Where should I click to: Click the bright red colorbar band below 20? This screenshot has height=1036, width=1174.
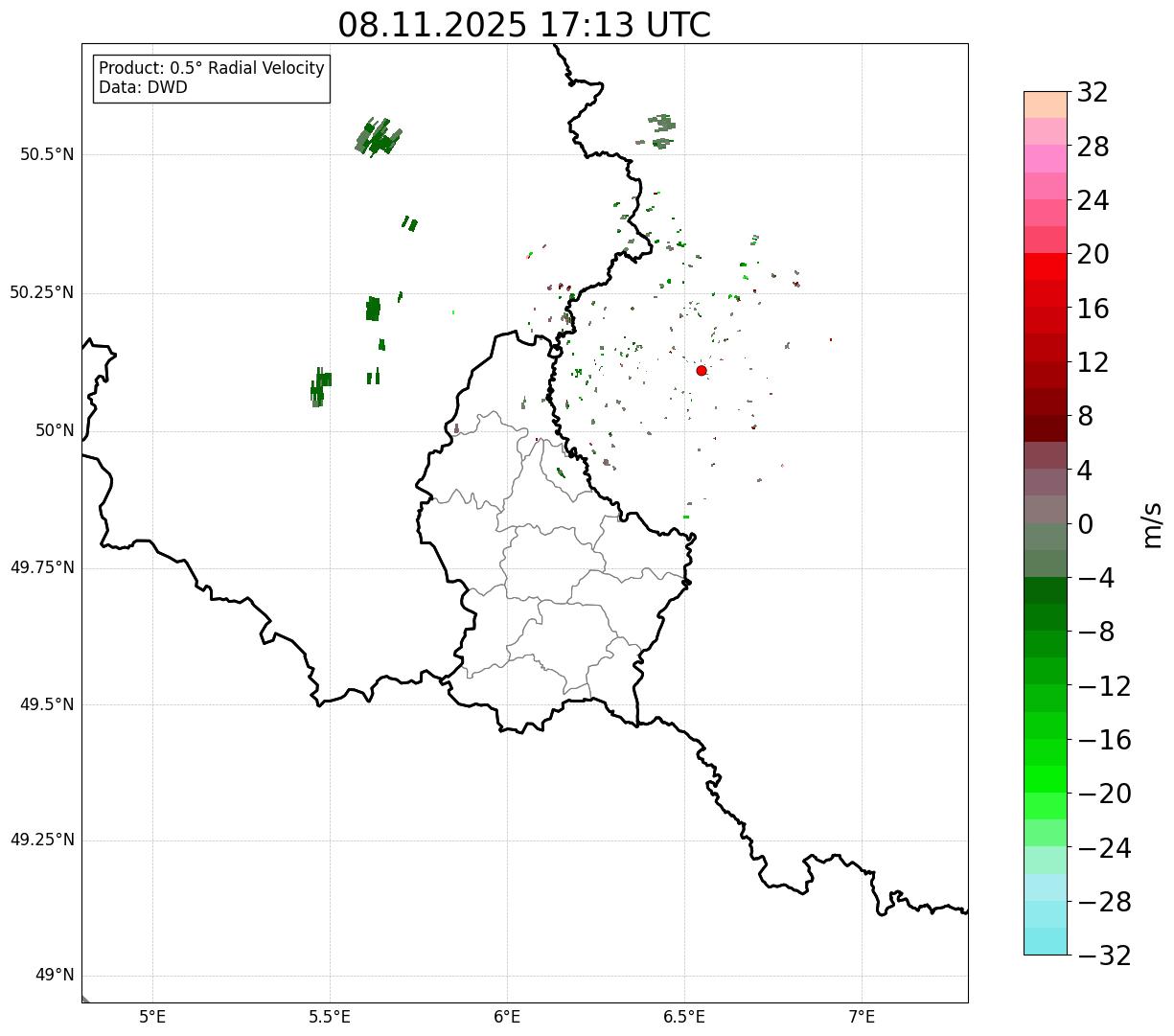click(1046, 266)
